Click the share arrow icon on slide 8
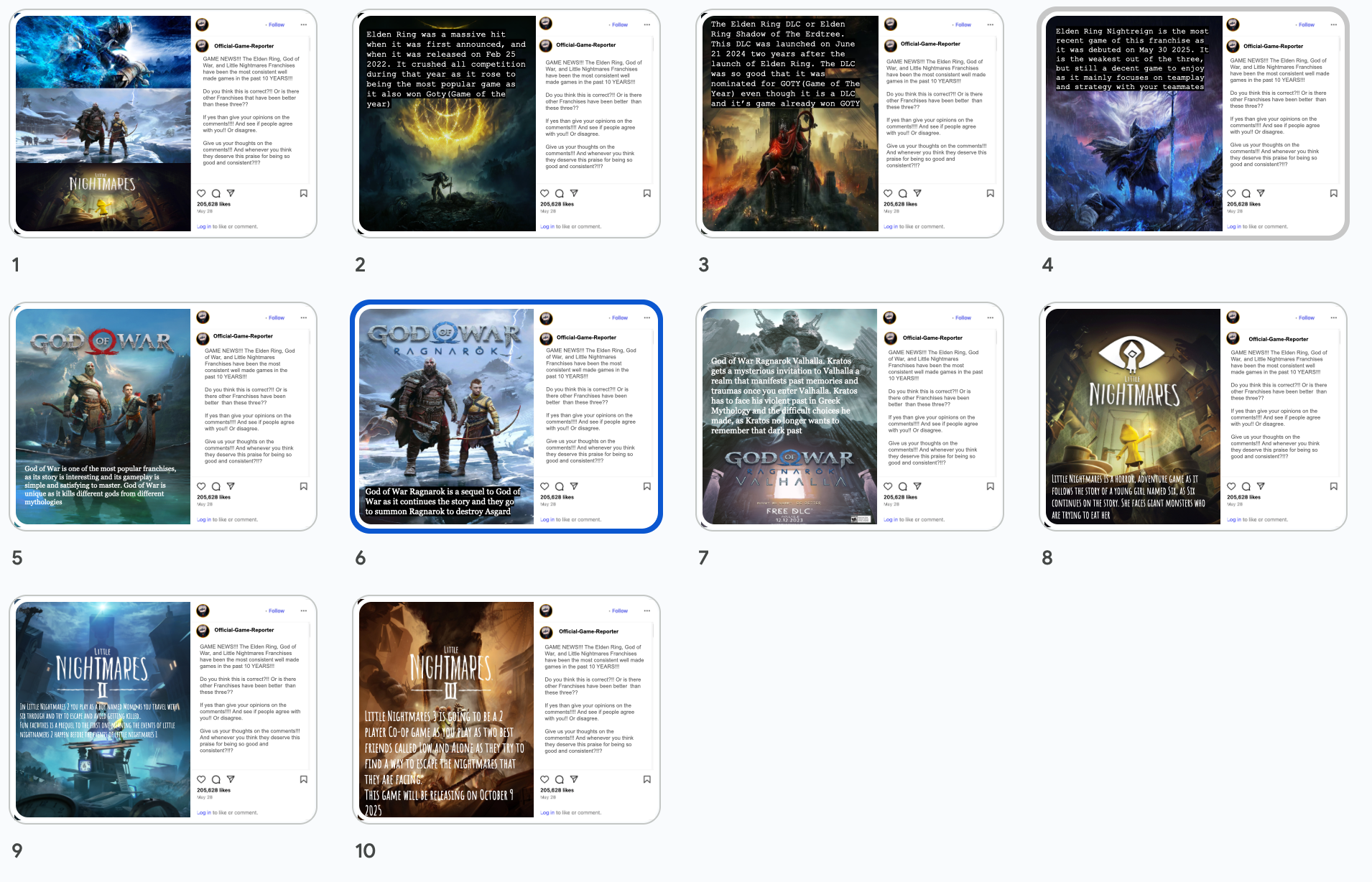 click(x=1261, y=486)
